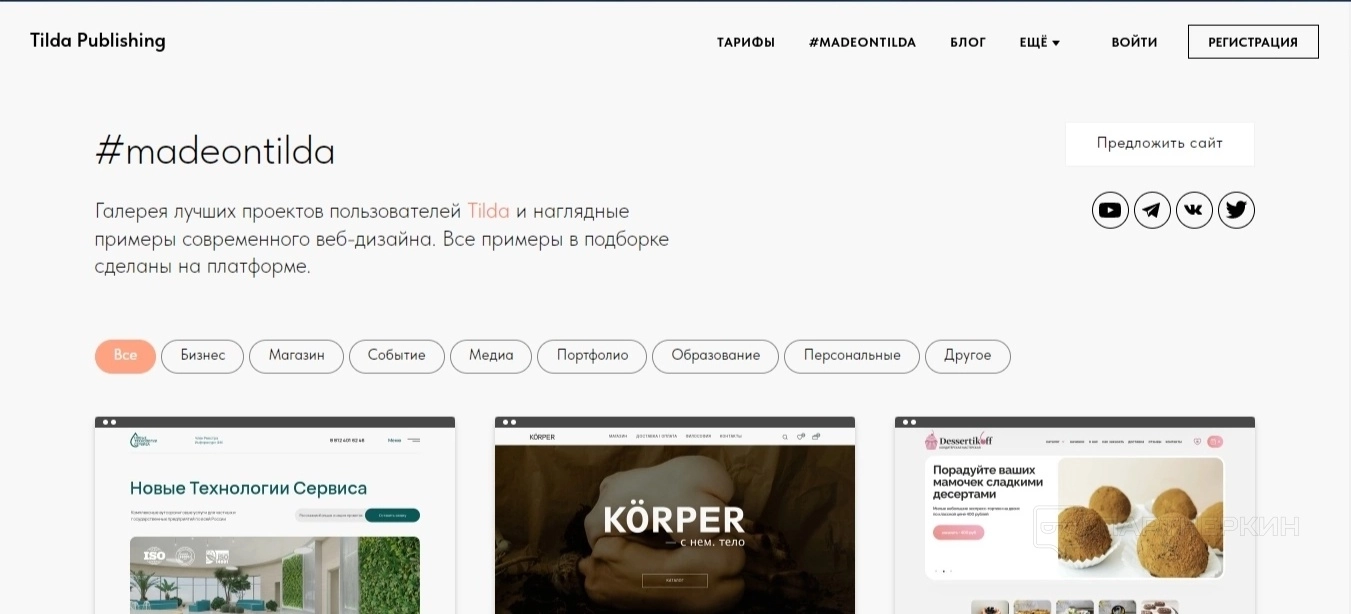The height and width of the screenshot is (614, 1351).
Task: Click the ВОЙТИ login link
Action: [1134, 42]
